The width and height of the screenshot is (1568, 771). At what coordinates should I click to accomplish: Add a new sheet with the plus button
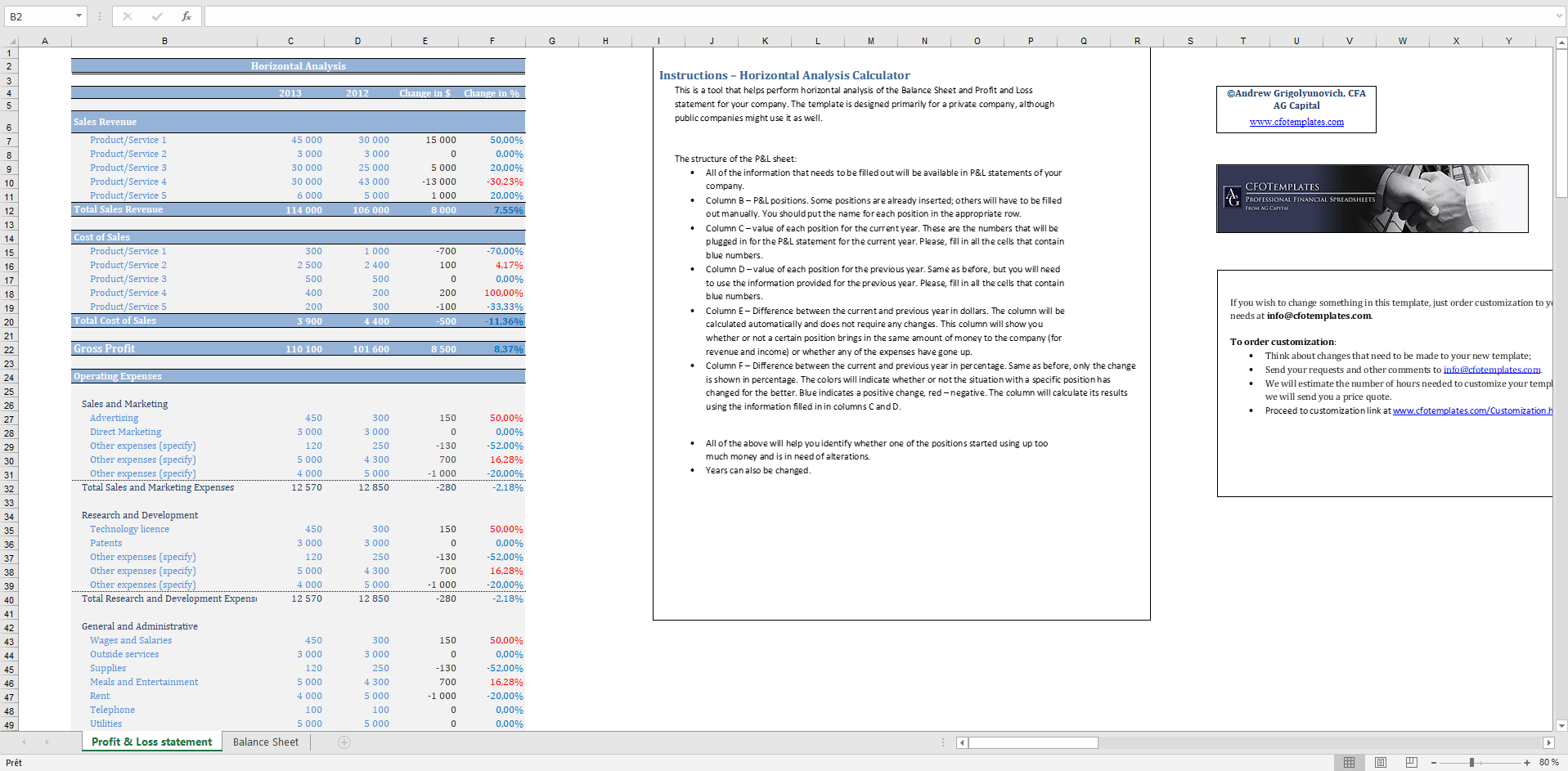tap(344, 742)
